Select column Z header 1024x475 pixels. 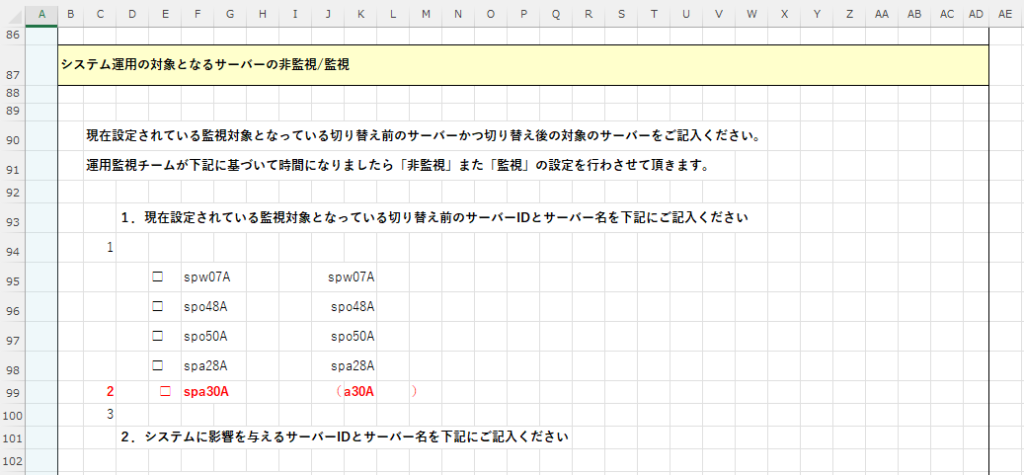click(849, 13)
